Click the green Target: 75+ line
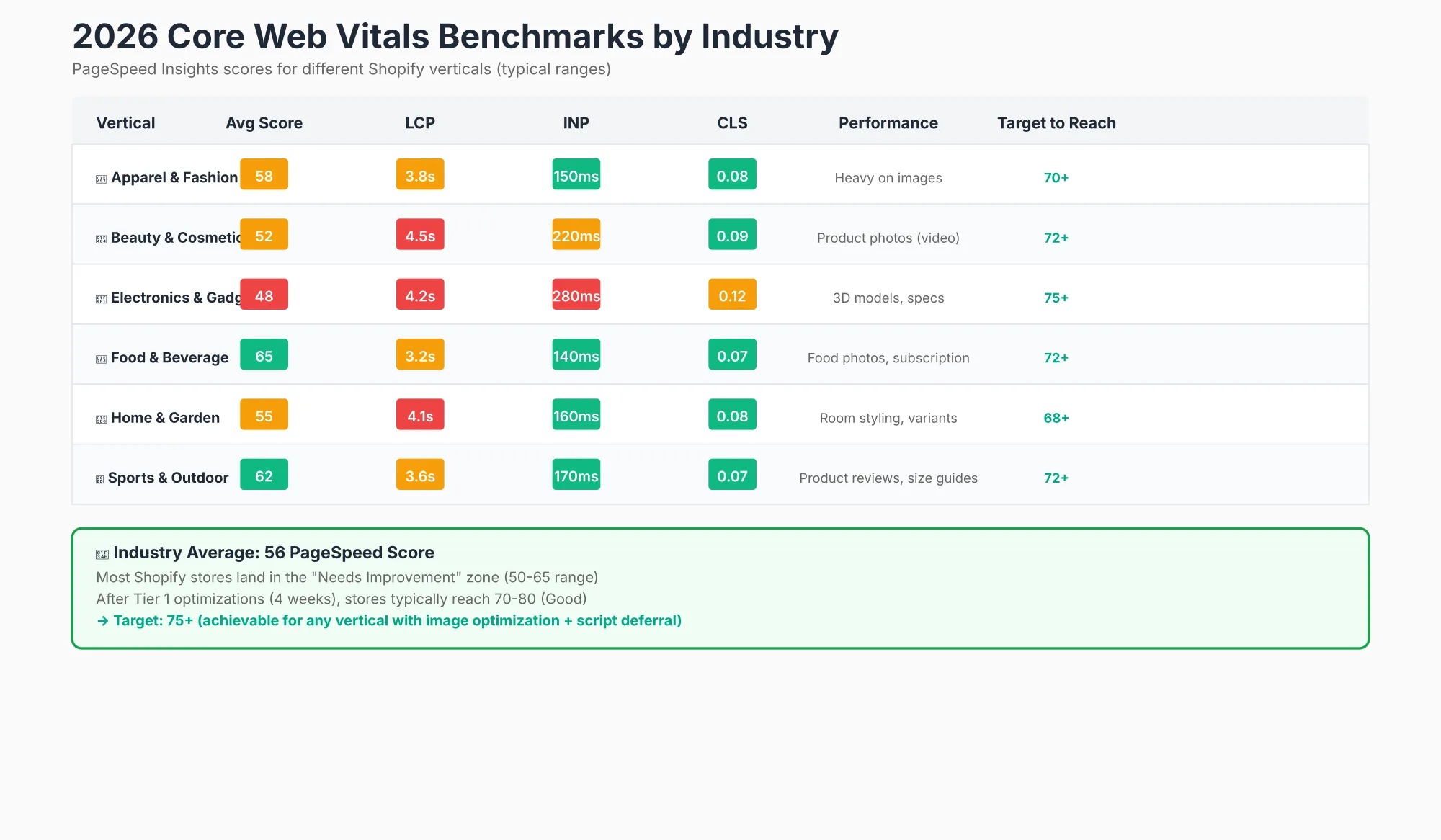The width and height of the screenshot is (1441, 840). click(x=389, y=620)
